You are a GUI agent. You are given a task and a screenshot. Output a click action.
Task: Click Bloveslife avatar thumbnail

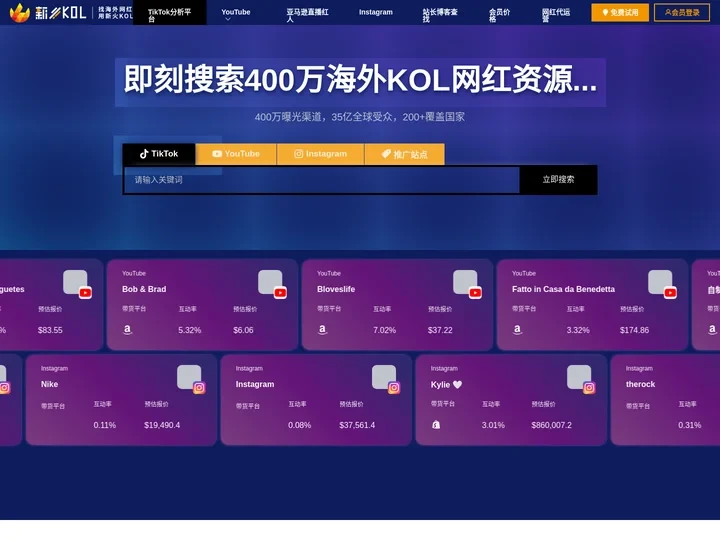465,282
